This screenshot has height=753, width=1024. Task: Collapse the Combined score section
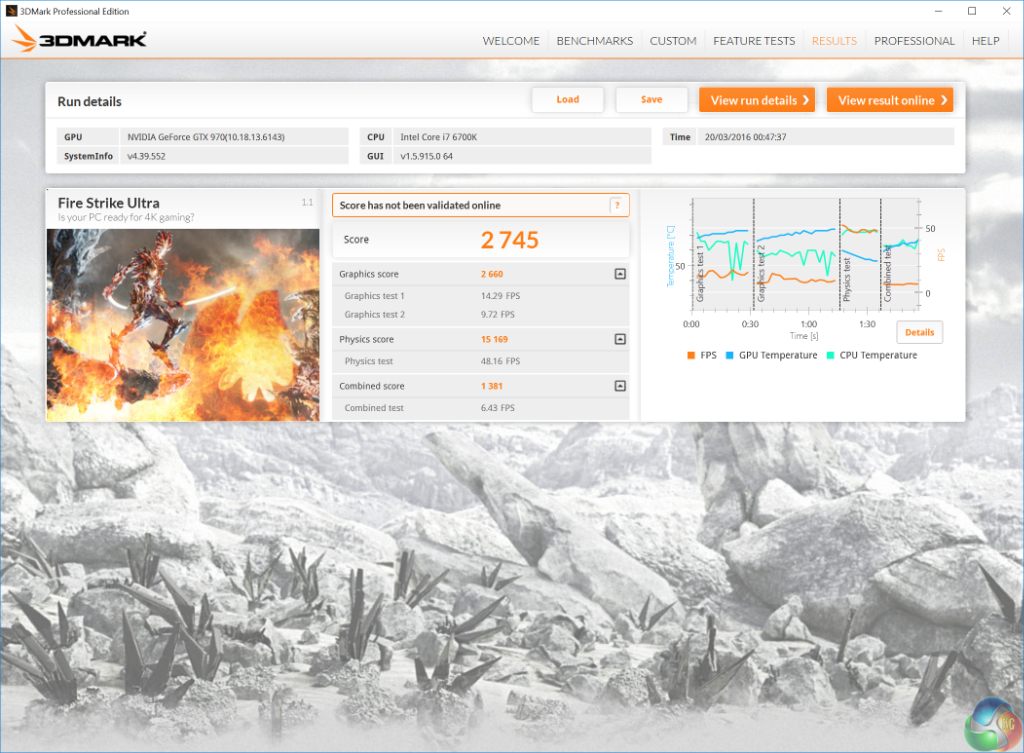pyautogui.click(x=620, y=386)
